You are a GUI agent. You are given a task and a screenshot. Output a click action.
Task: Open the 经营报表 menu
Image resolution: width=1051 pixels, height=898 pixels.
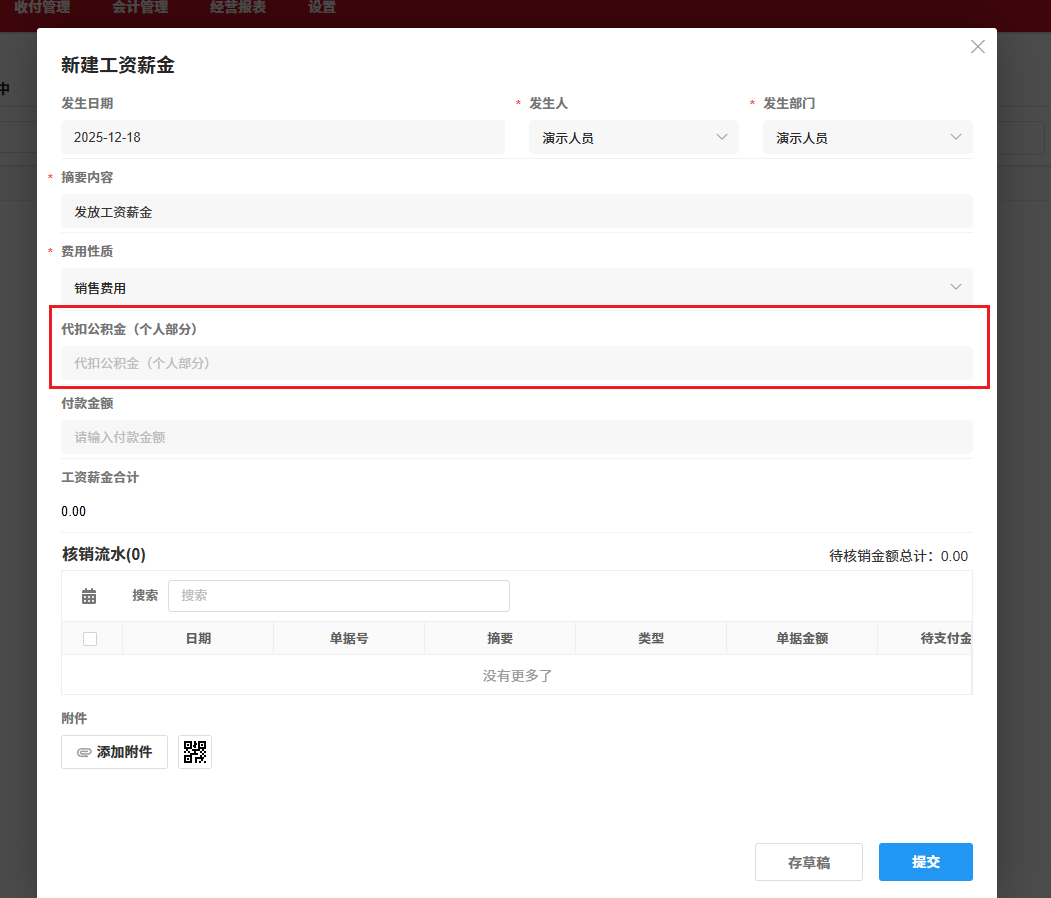point(237,7)
